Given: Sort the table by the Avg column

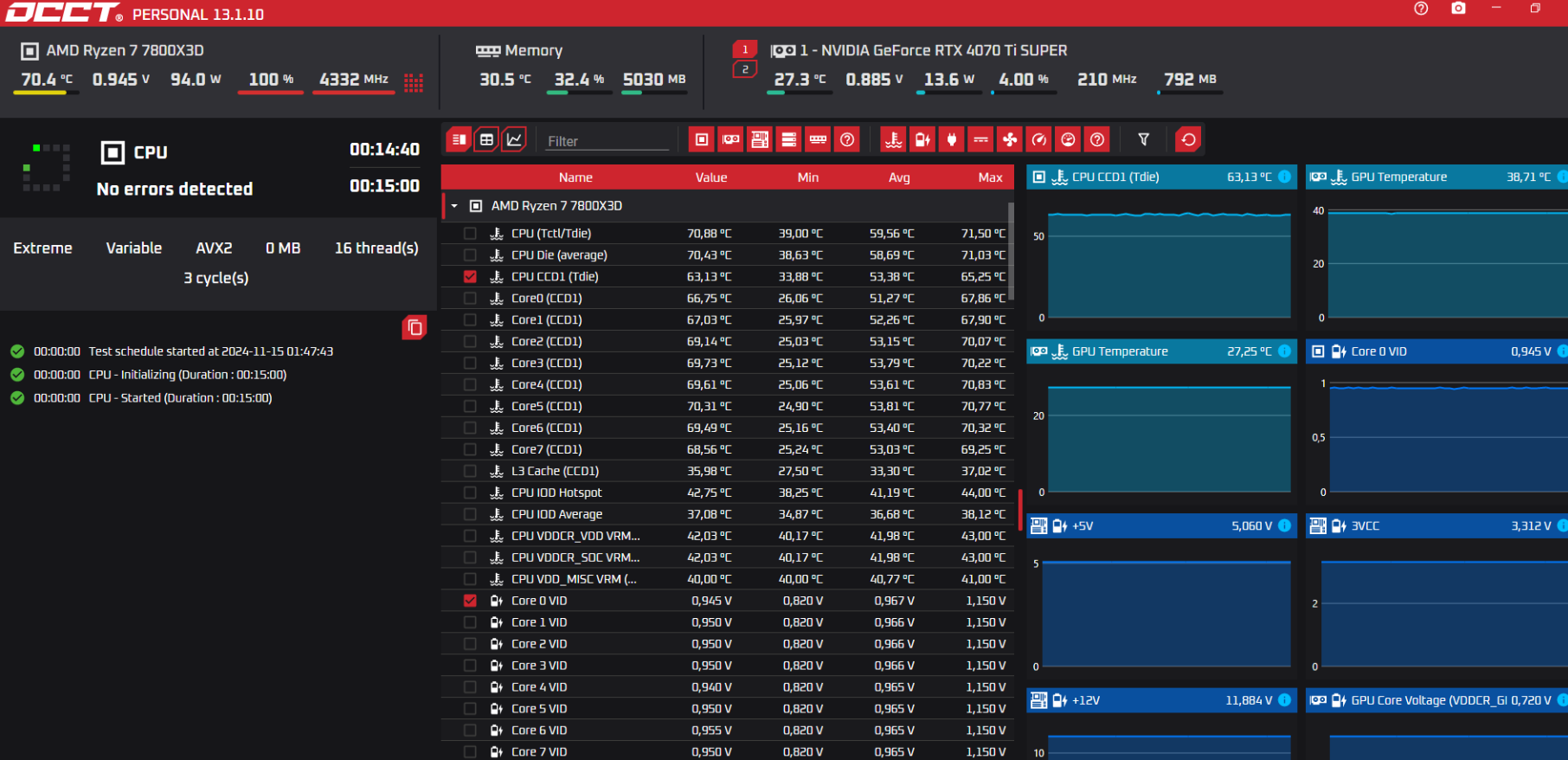Looking at the screenshot, I should [x=899, y=177].
